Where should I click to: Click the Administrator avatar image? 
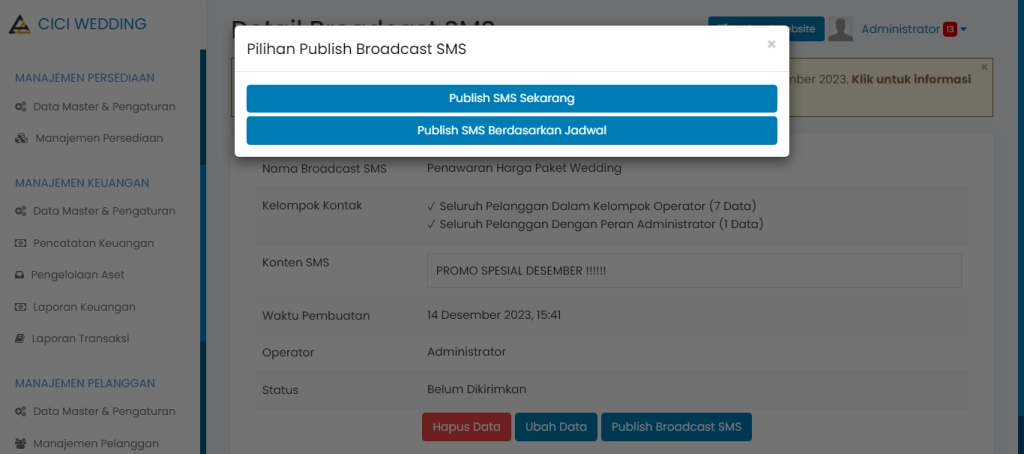[840, 29]
